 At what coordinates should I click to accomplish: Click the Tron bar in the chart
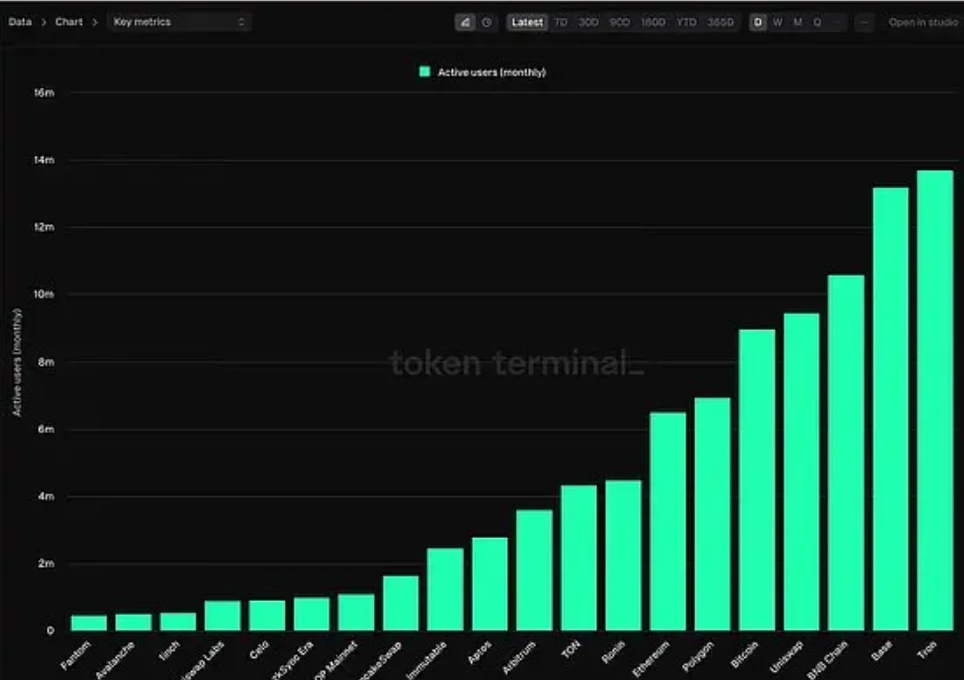tap(934, 400)
